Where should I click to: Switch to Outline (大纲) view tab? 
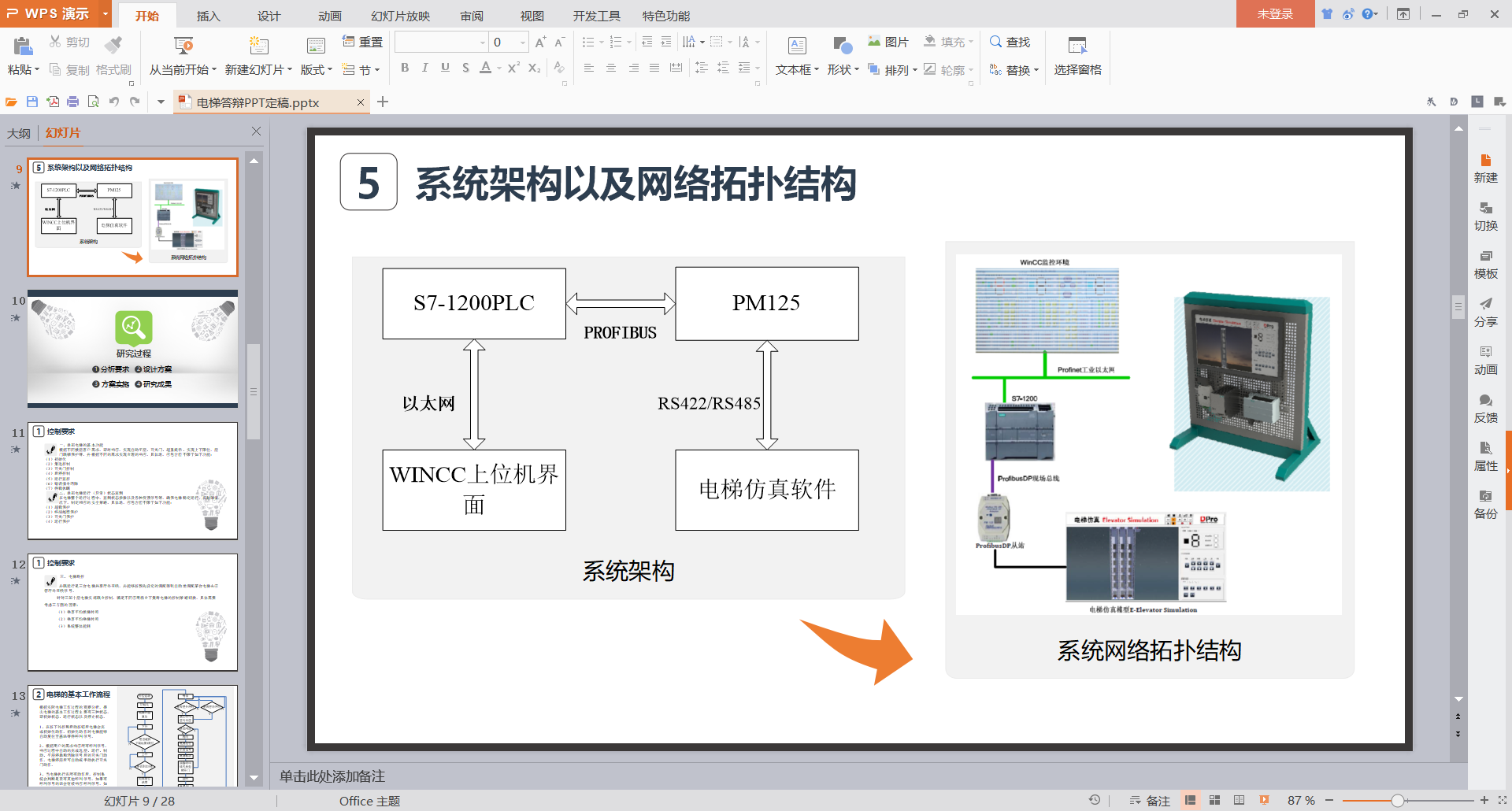point(19,133)
